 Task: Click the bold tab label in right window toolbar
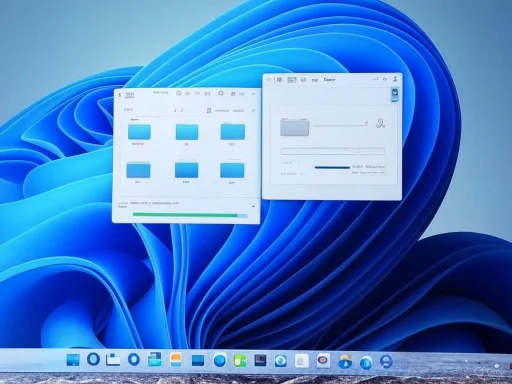point(329,80)
